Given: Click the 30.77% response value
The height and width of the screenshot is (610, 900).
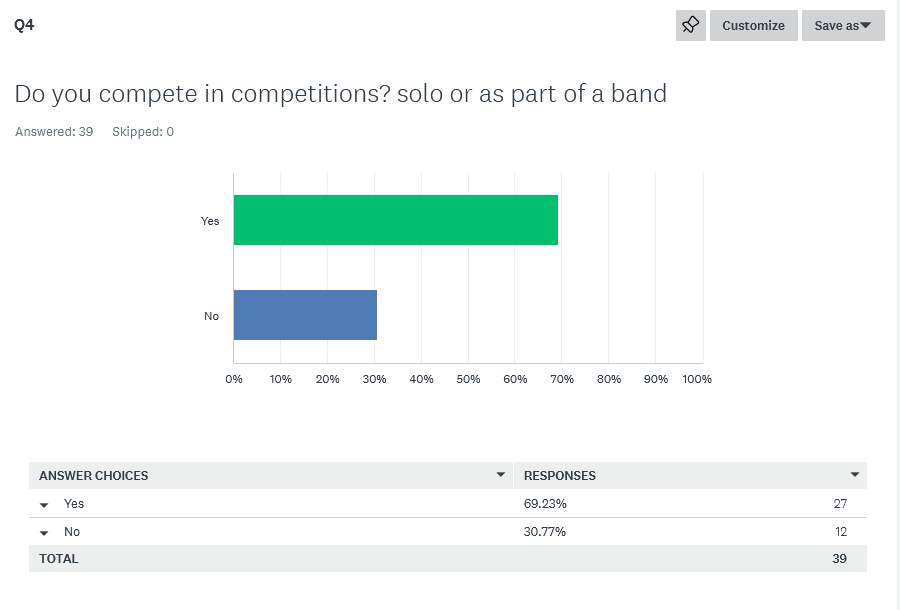Looking at the screenshot, I should [x=545, y=532].
